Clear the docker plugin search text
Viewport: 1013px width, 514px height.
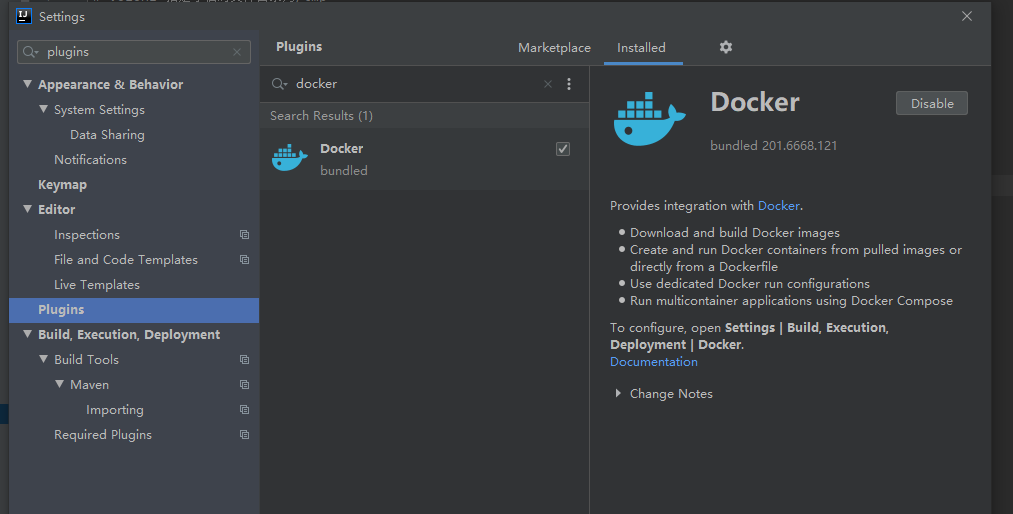click(x=548, y=84)
